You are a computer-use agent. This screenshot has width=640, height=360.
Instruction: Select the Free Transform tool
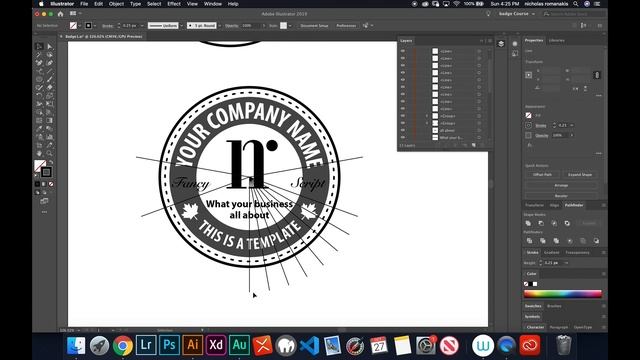50,104
